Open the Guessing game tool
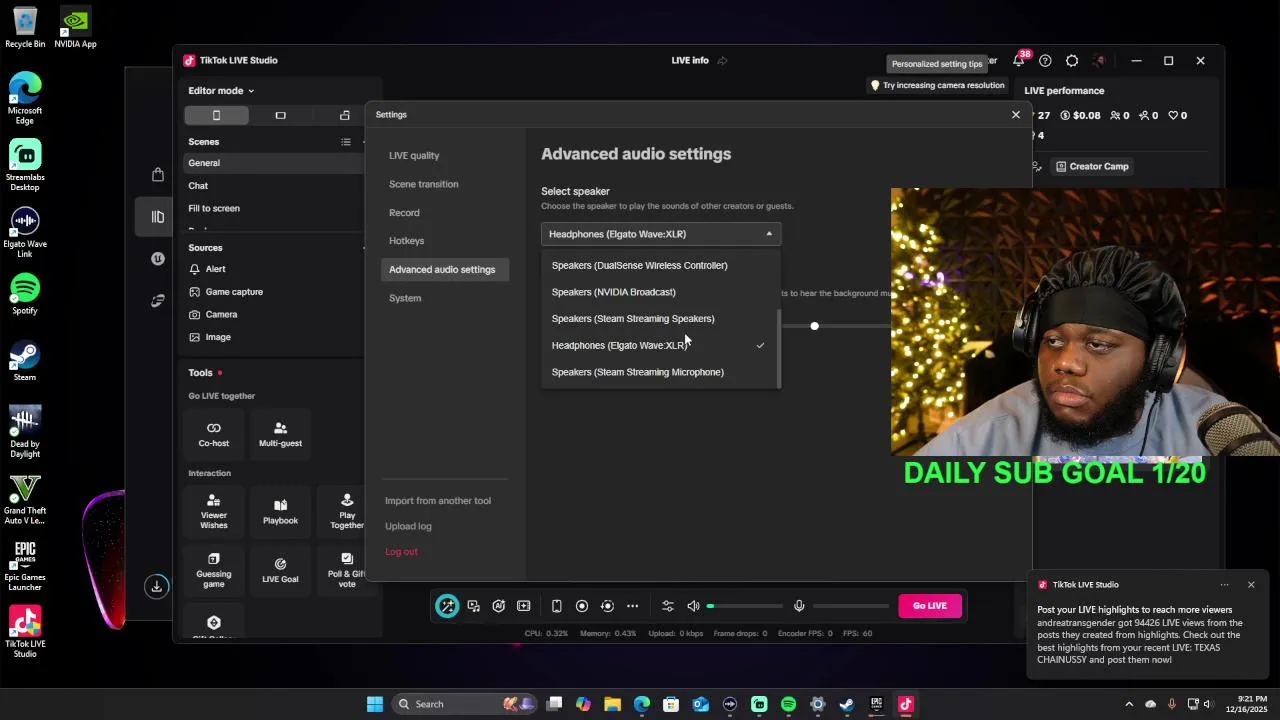This screenshot has width=1280, height=720. (x=213, y=570)
